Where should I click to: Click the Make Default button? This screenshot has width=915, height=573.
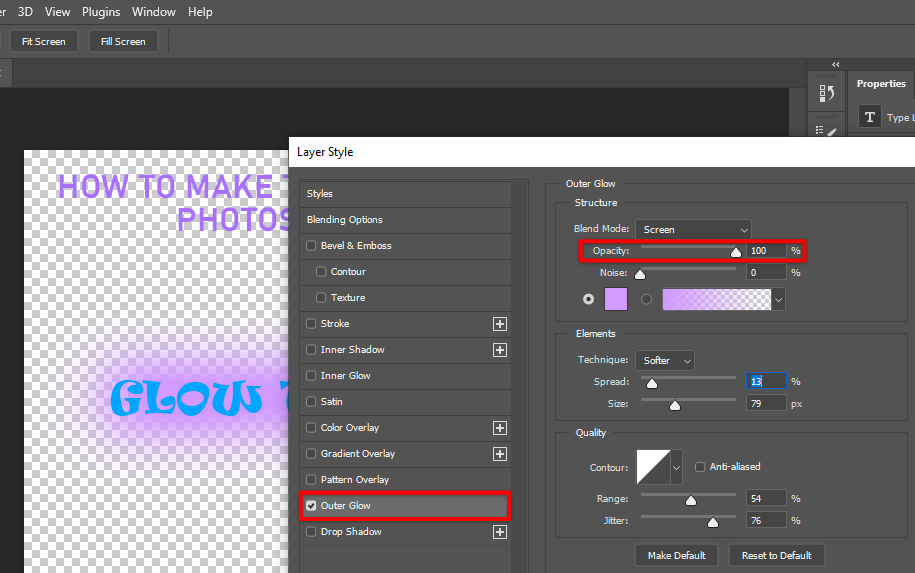point(676,555)
